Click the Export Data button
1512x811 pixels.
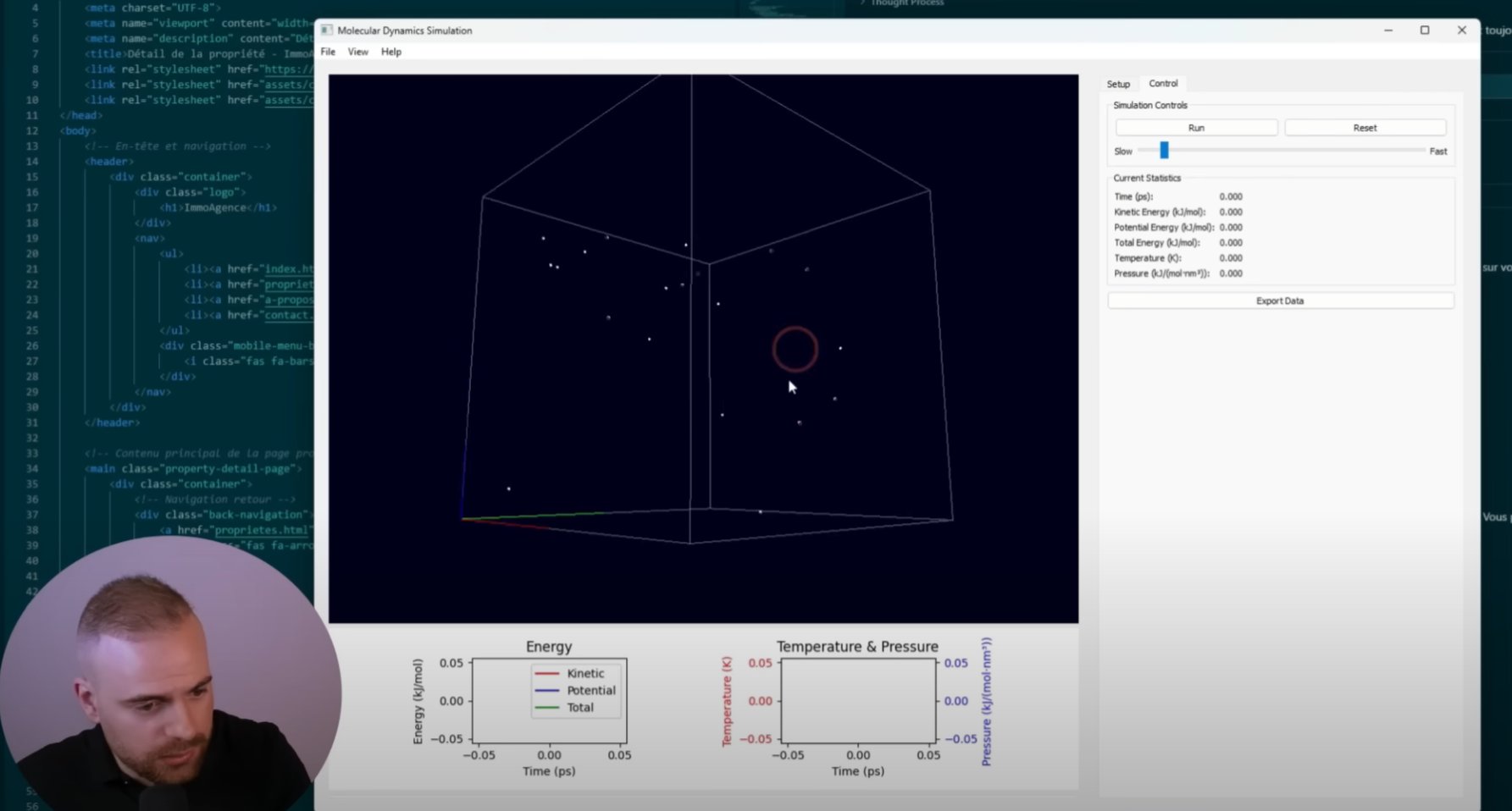click(x=1280, y=301)
